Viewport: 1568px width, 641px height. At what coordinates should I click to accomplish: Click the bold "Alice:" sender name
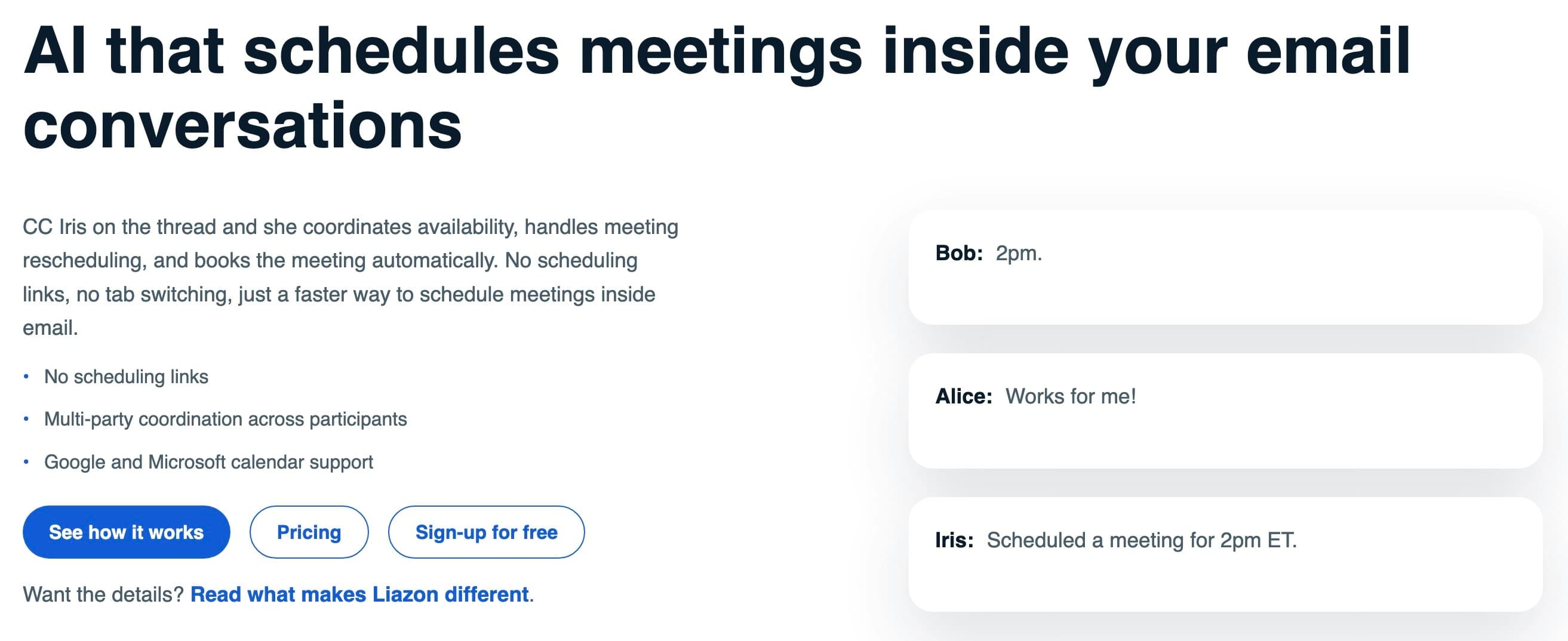[964, 396]
